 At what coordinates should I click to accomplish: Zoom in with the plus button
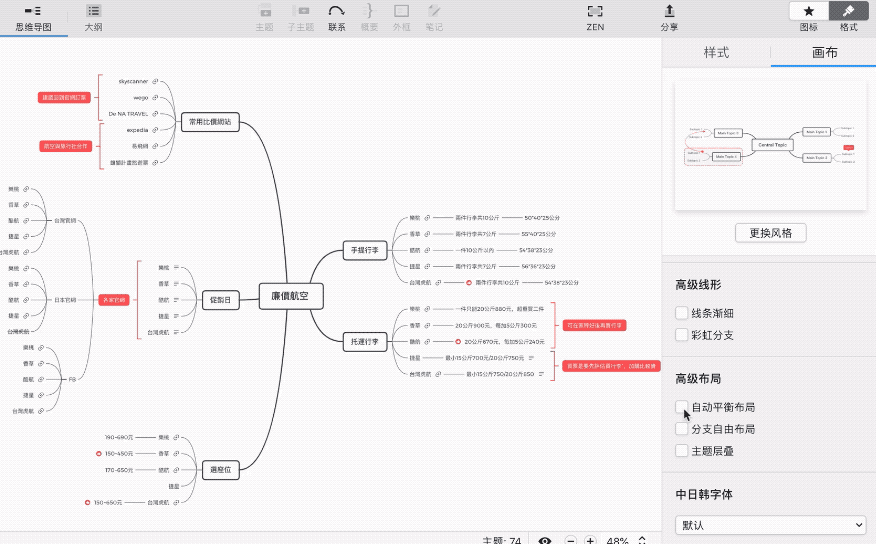coord(590,540)
